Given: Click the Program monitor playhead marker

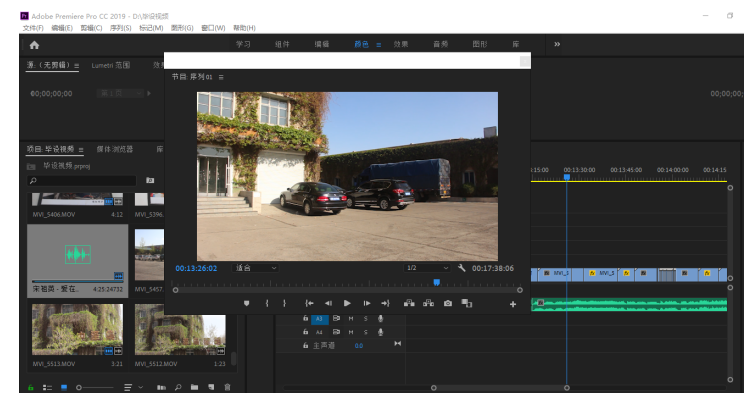Looking at the screenshot, I should [437, 283].
